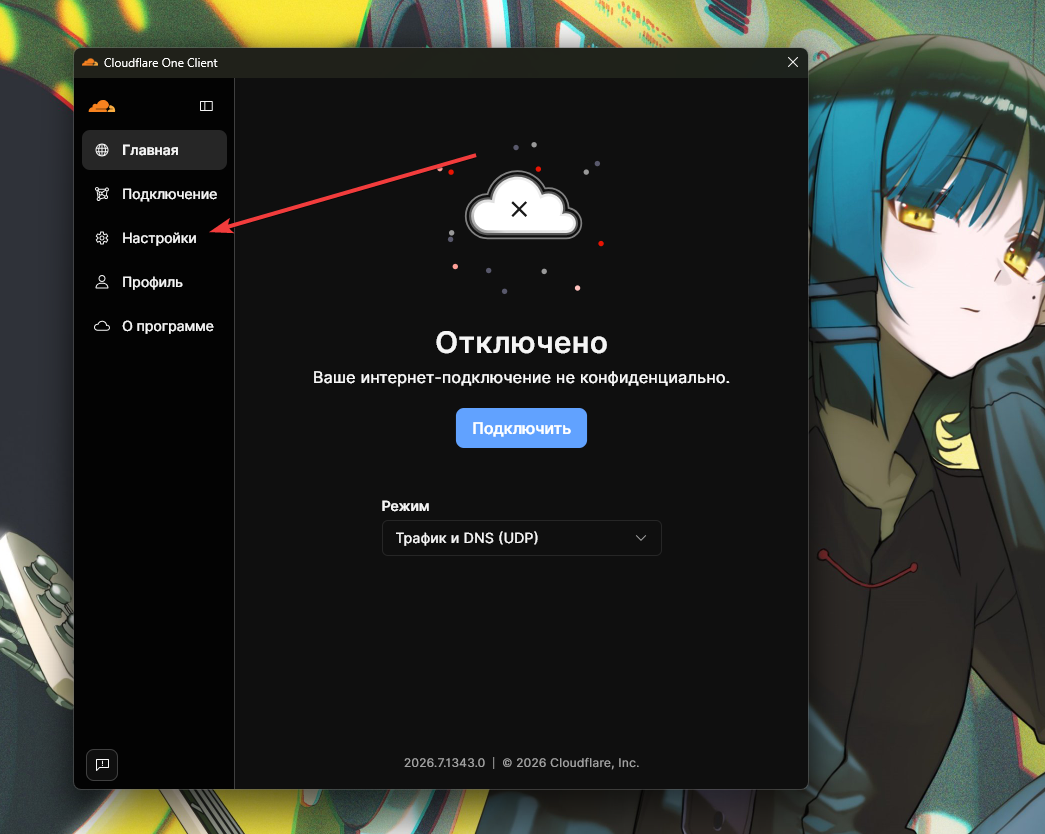This screenshot has height=834, width=1045.
Task: Click the disconnected cloud status icon
Action: (x=523, y=207)
